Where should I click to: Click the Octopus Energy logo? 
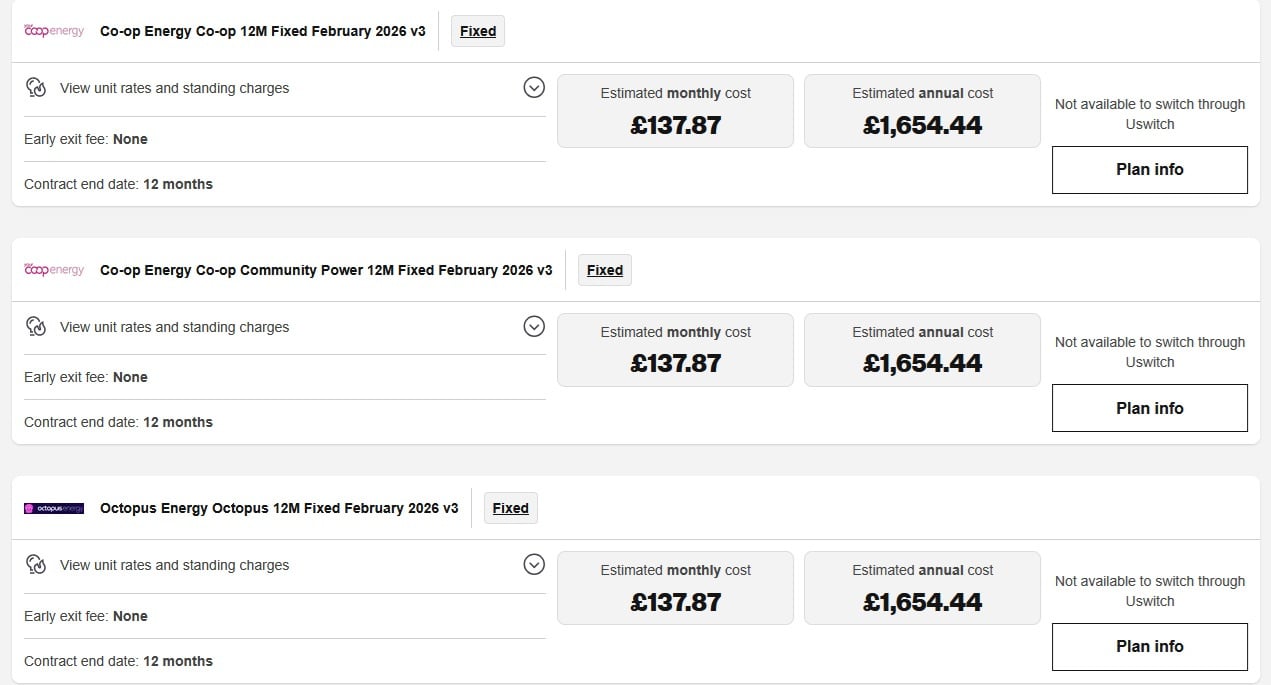click(54, 508)
